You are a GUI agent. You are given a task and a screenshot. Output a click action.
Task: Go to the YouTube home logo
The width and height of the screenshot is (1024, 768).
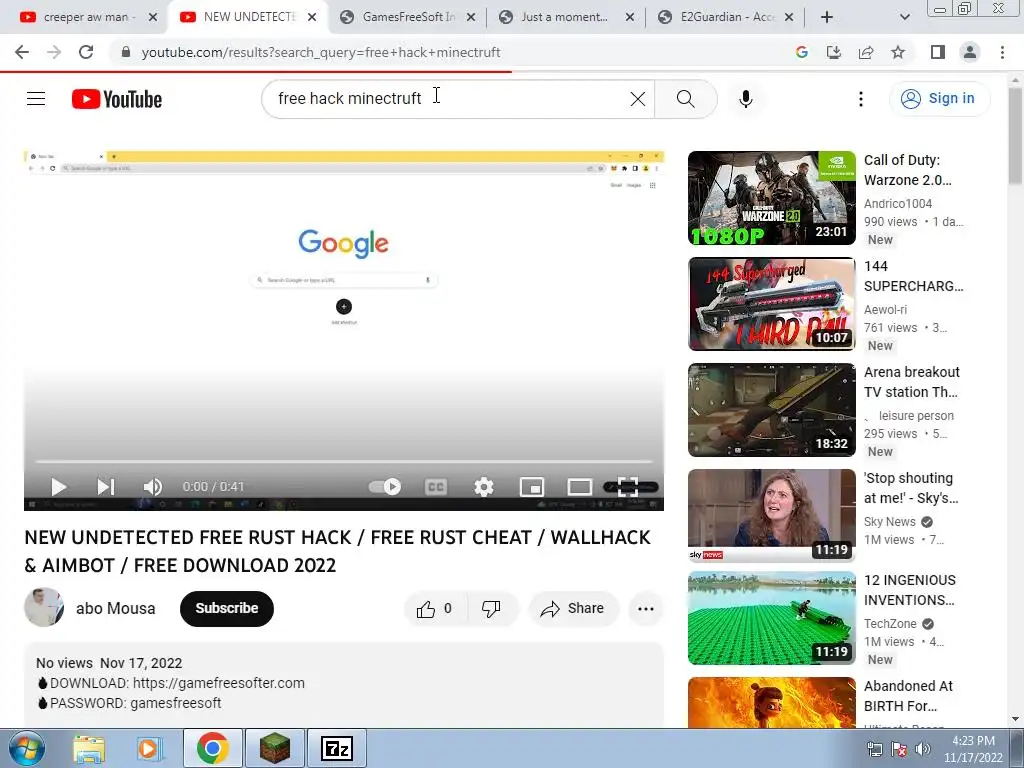tap(117, 99)
